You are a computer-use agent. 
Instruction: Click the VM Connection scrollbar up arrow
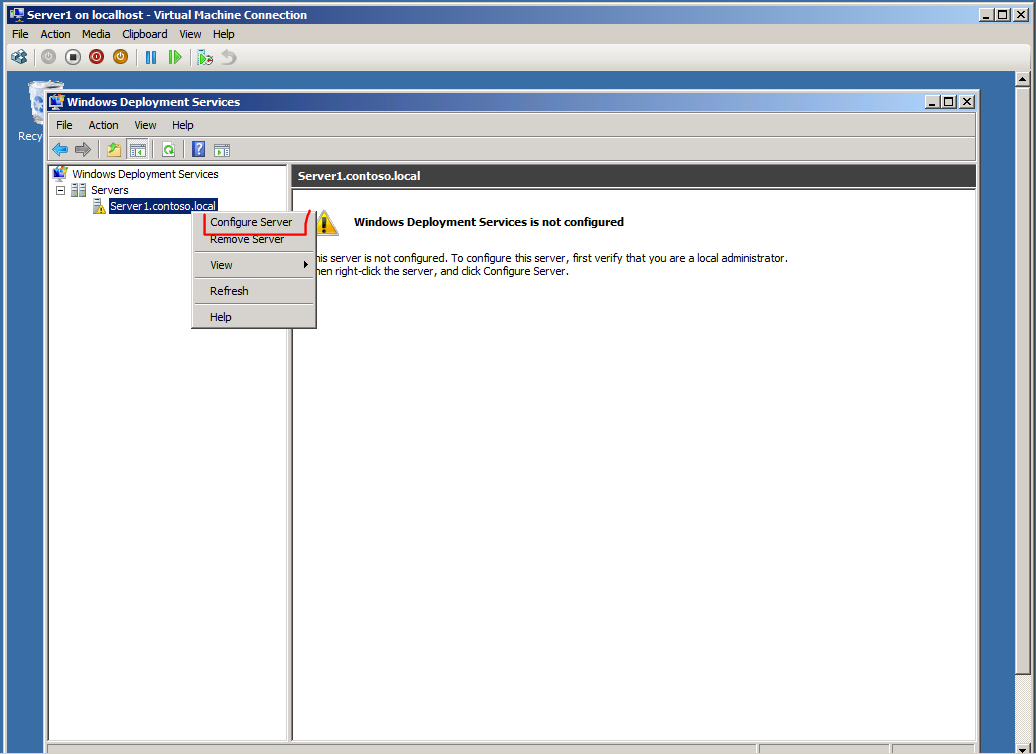[x=1022, y=79]
